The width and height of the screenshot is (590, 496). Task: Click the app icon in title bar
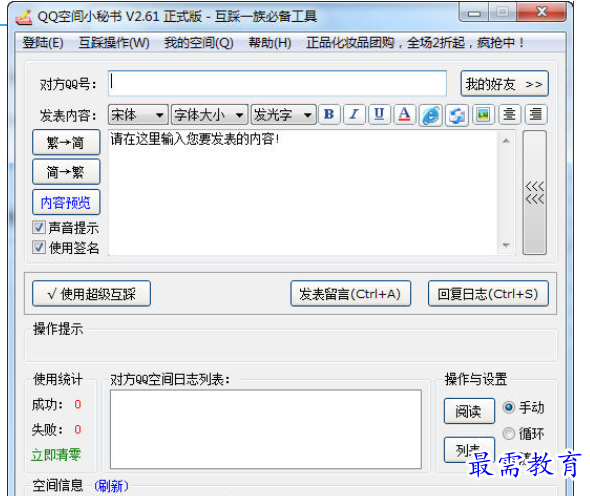(x=24, y=17)
